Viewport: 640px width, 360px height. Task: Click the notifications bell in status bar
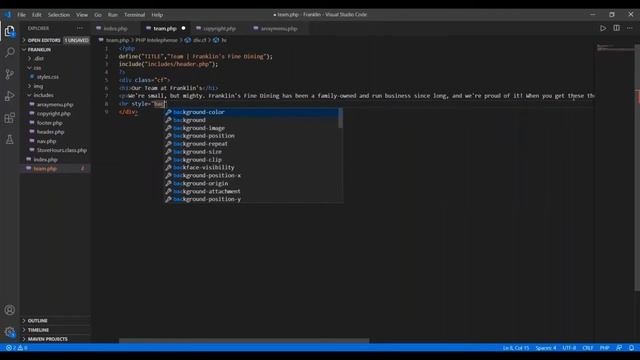[x=631, y=348]
